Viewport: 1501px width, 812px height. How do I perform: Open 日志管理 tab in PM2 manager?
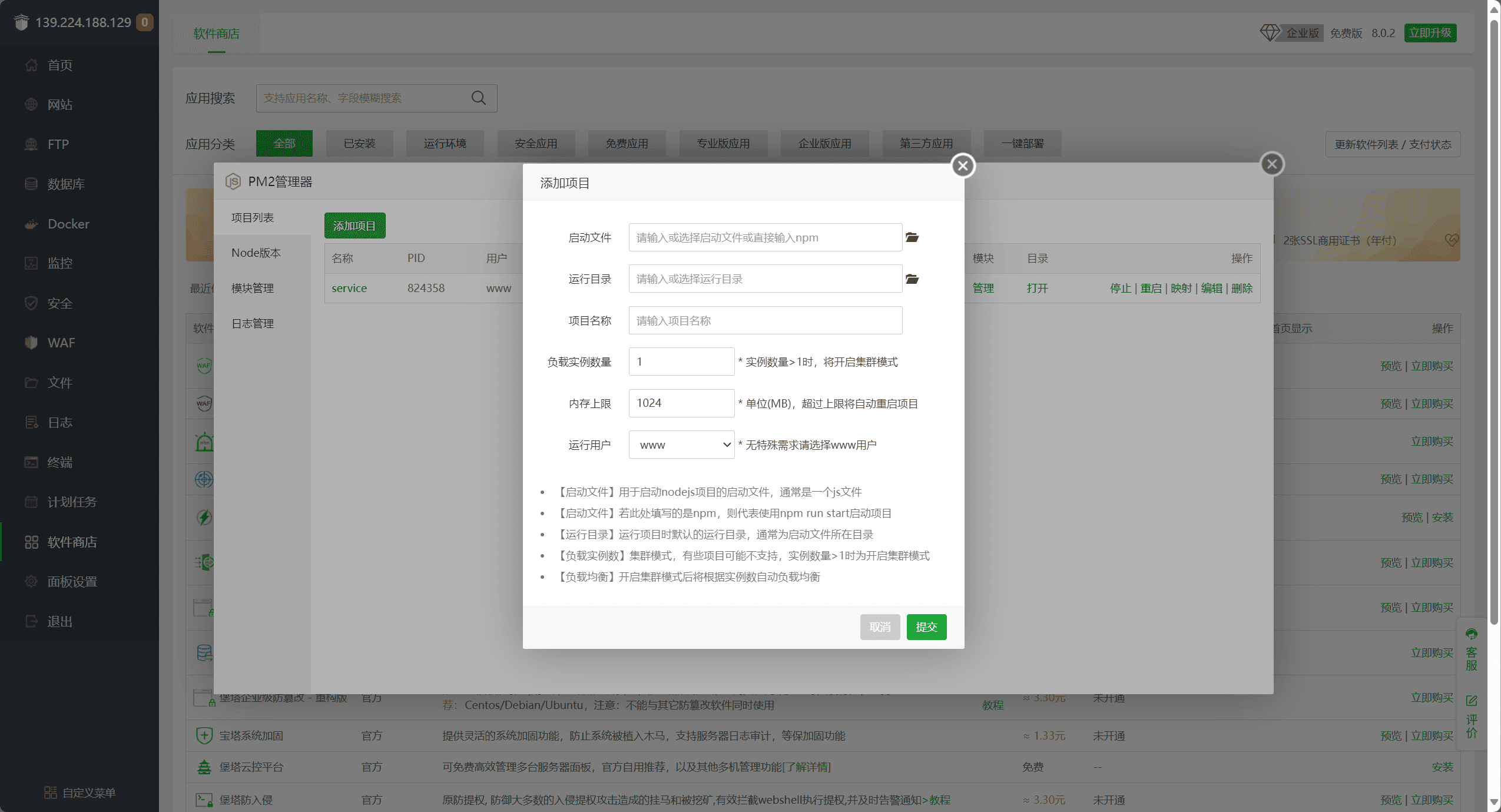coord(253,323)
